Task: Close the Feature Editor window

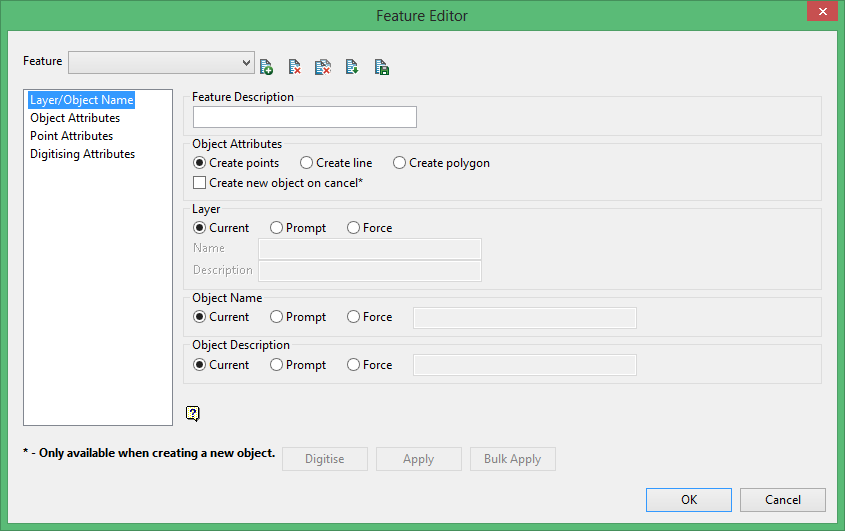Action: [x=821, y=13]
